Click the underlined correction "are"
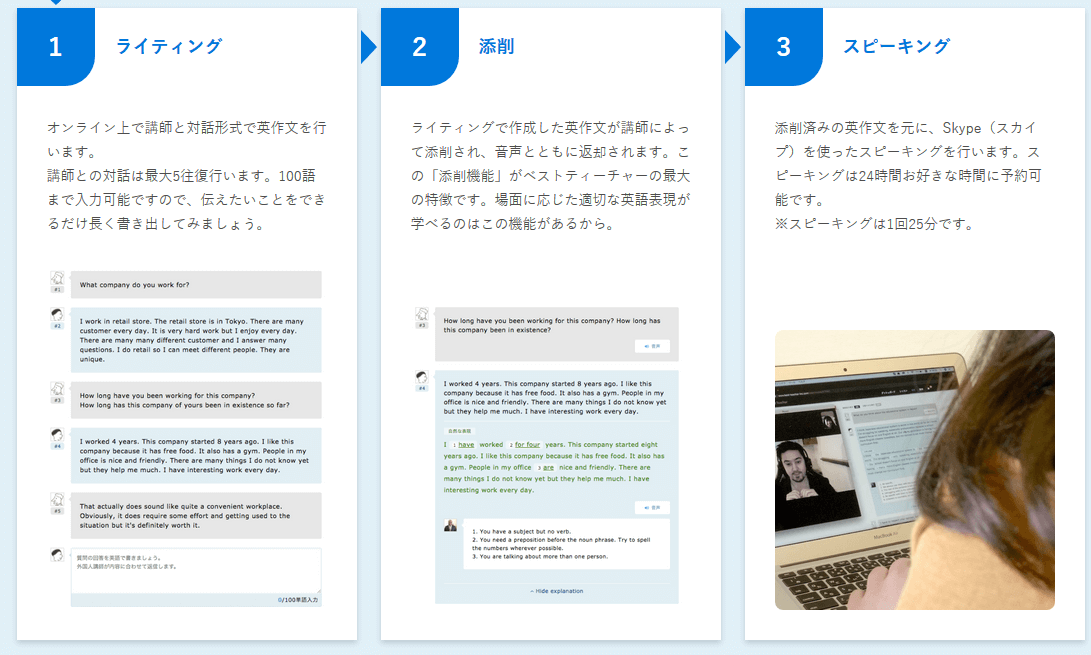Screen dimensions: 1091x655 click(x=548, y=468)
